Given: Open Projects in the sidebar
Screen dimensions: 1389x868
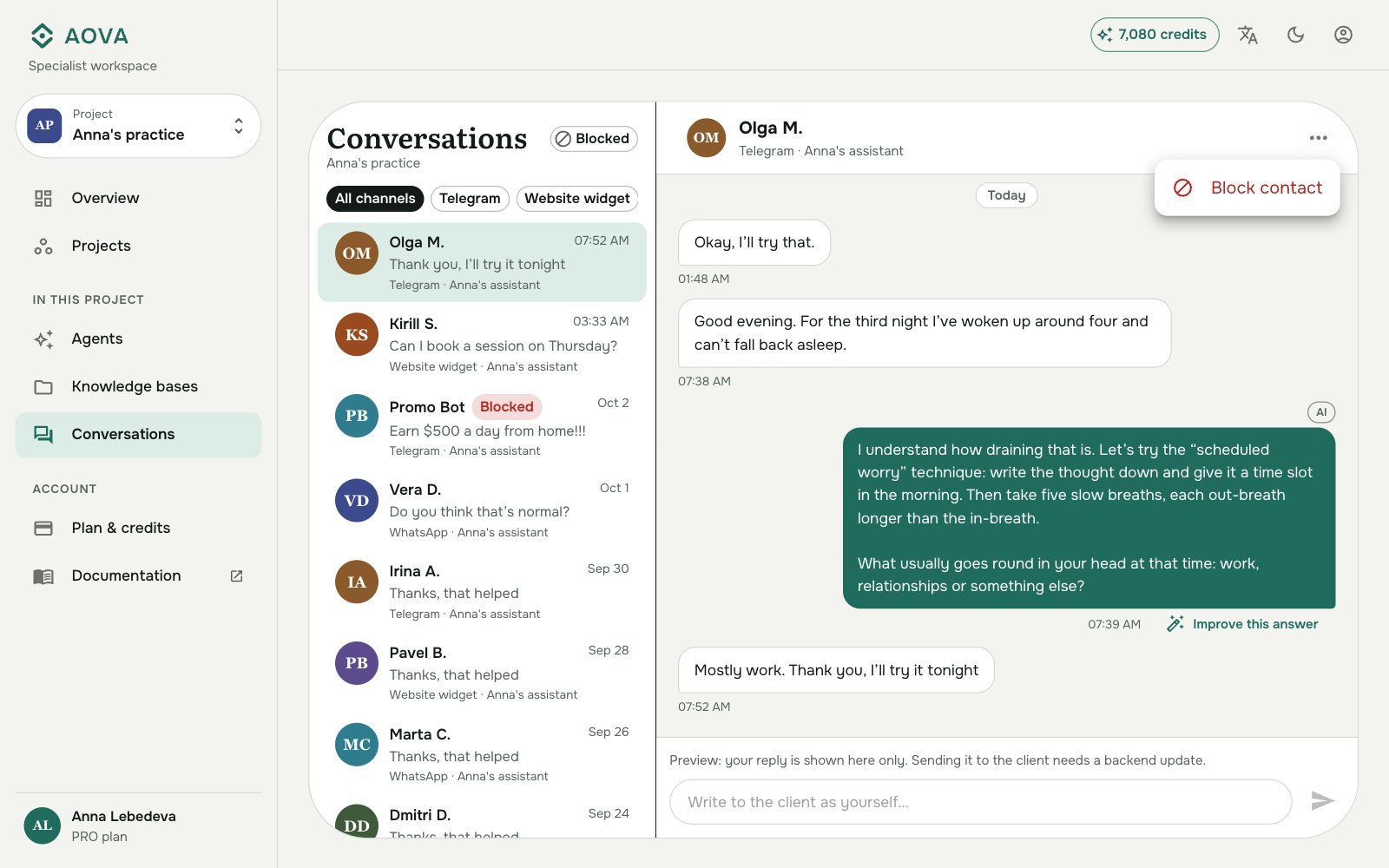Looking at the screenshot, I should pyautogui.click(x=138, y=246).
